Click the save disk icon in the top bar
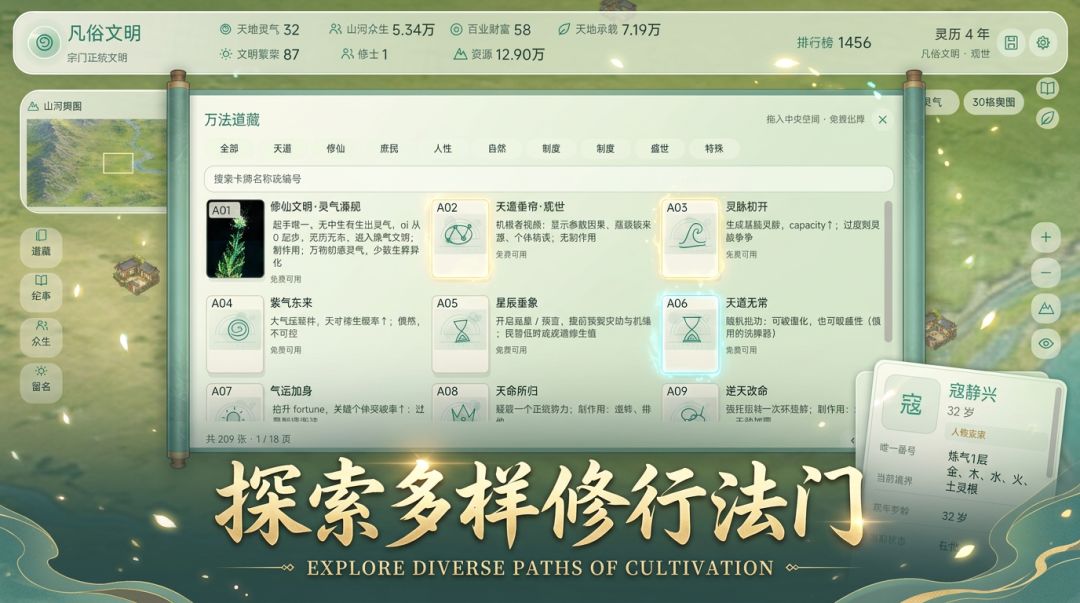 tap(1010, 43)
